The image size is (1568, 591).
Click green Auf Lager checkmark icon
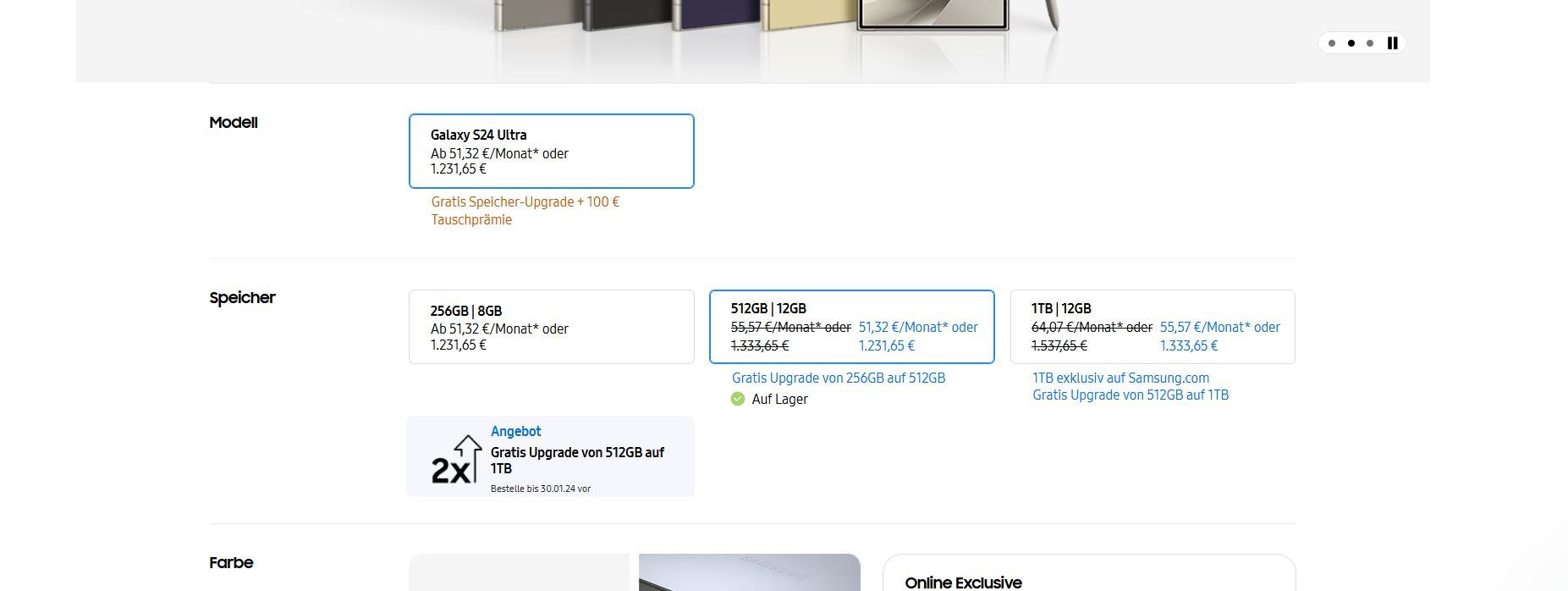(x=738, y=399)
